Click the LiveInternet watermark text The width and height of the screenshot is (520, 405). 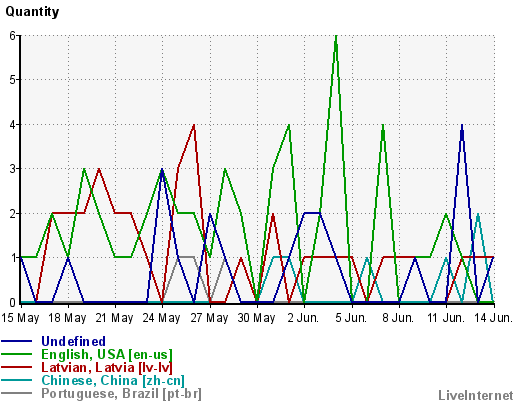[476, 396]
